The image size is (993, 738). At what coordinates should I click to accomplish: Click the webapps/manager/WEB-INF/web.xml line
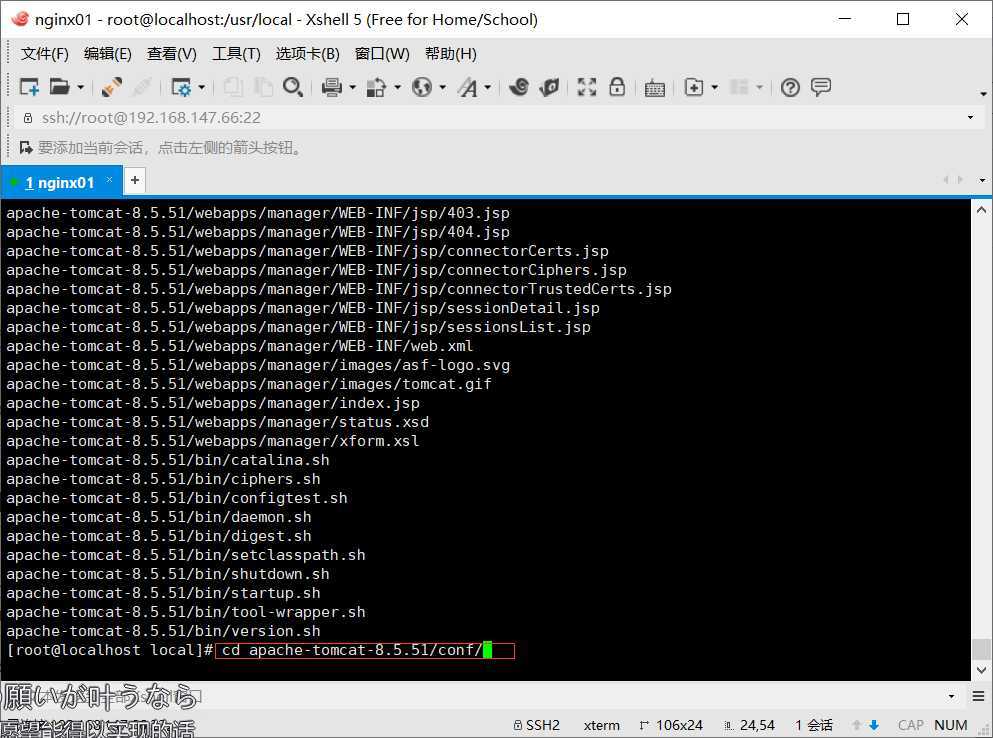239,347
